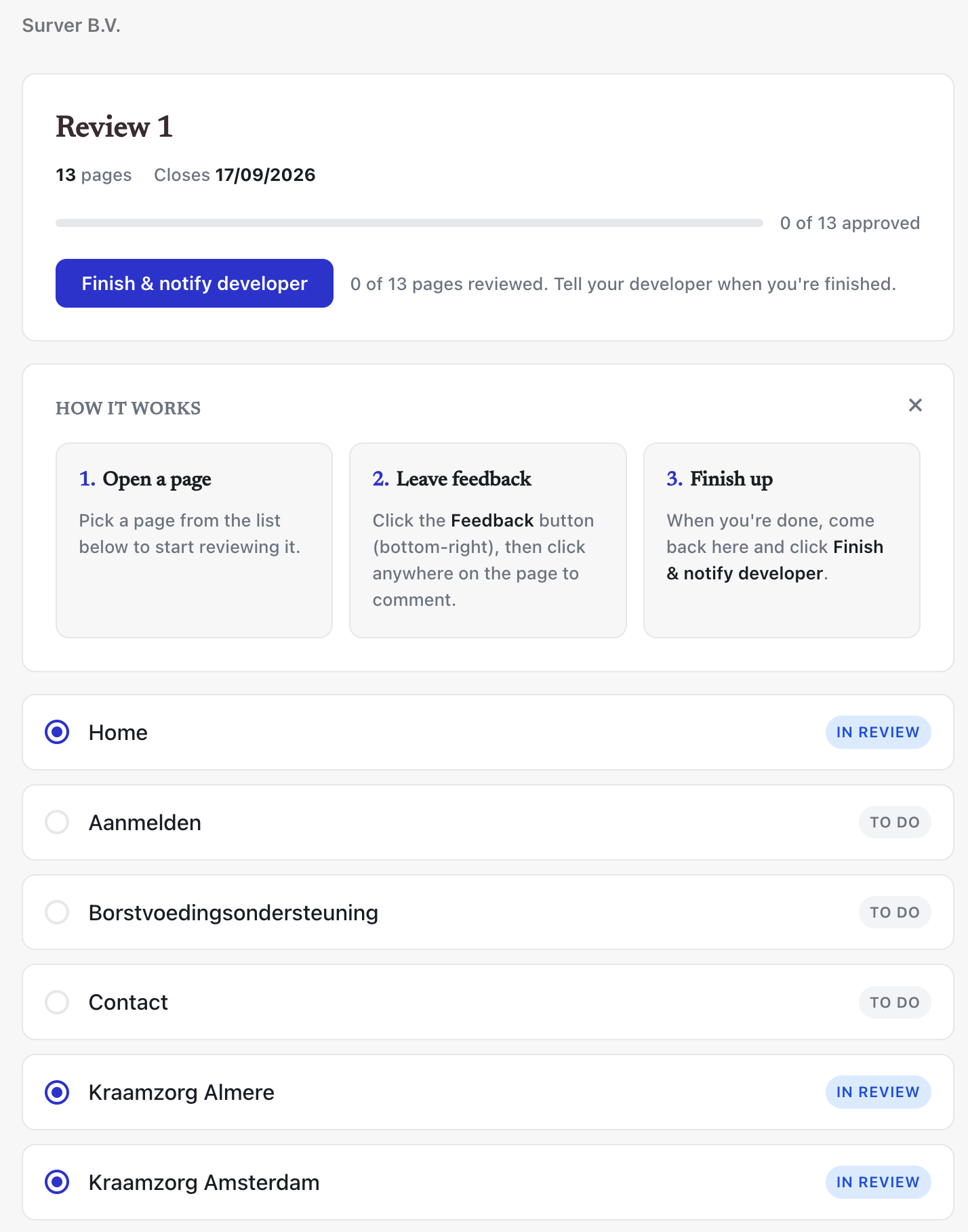968x1232 pixels.
Task: Open the Borstvoedingsondersteuning page
Action: [233, 913]
